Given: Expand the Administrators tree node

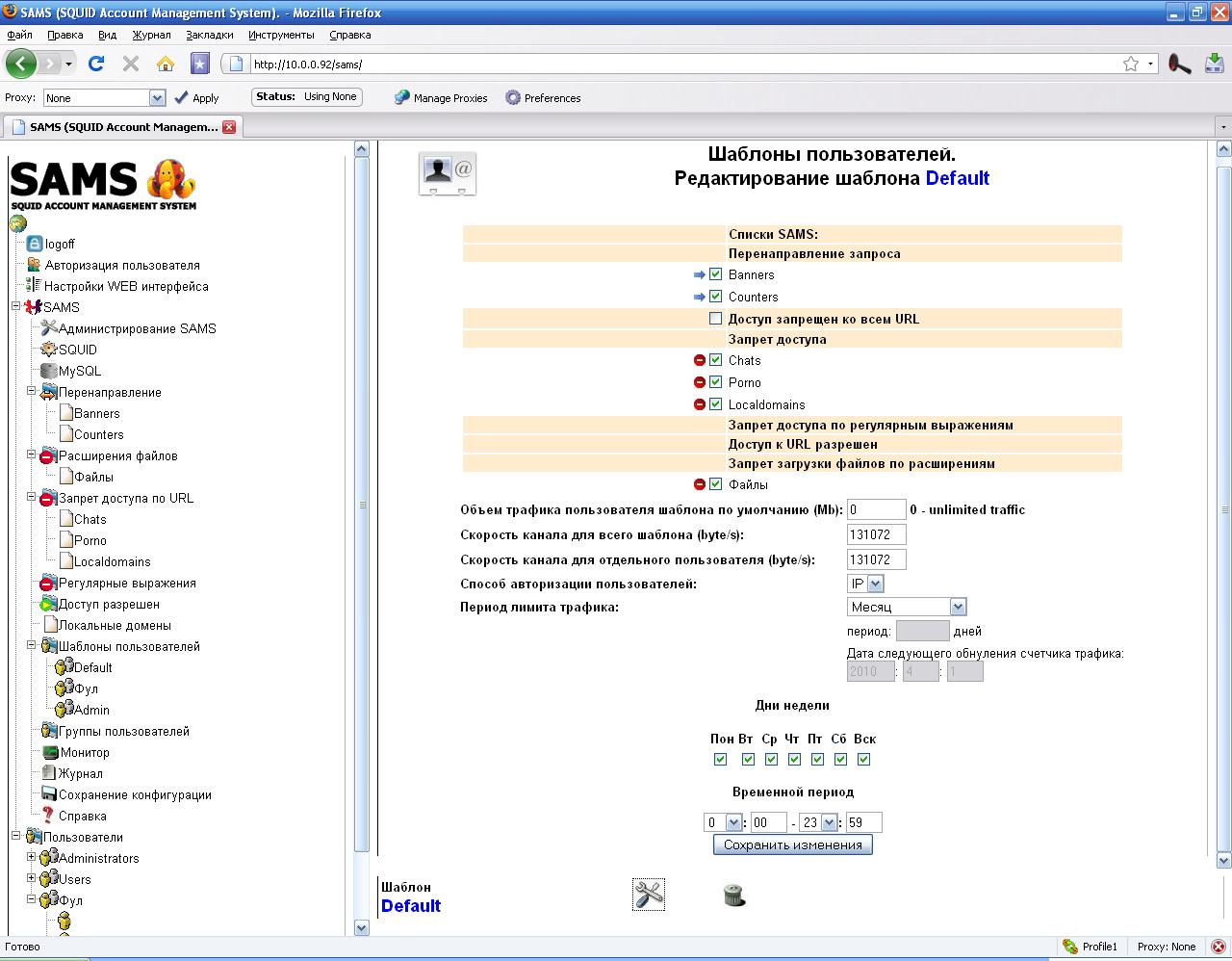Looking at the screenshot, I should (31, 857).
